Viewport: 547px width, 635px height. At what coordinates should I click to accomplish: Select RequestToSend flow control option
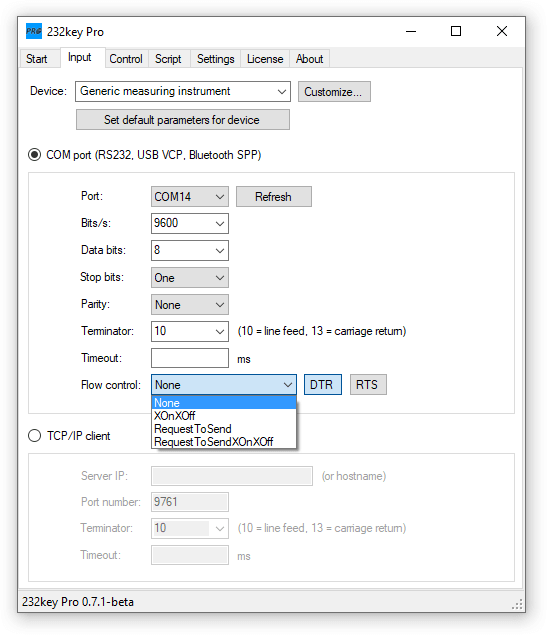pos(224,428)
